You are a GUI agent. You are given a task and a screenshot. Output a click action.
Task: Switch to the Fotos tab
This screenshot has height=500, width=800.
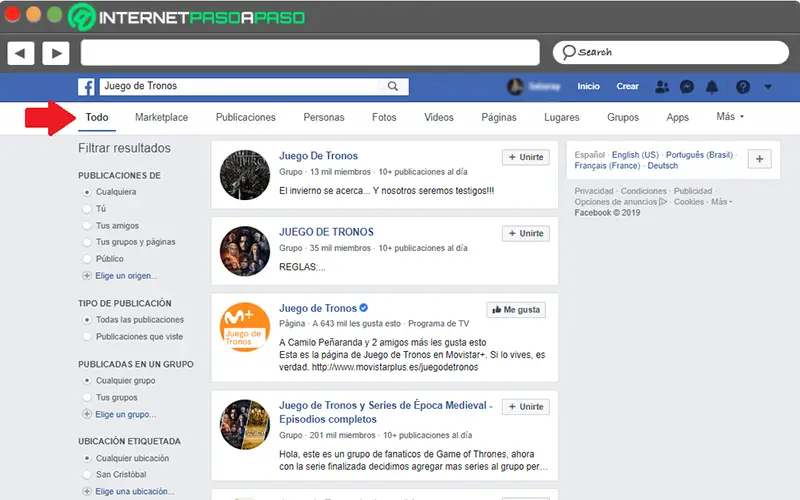(x=384, y=117)
